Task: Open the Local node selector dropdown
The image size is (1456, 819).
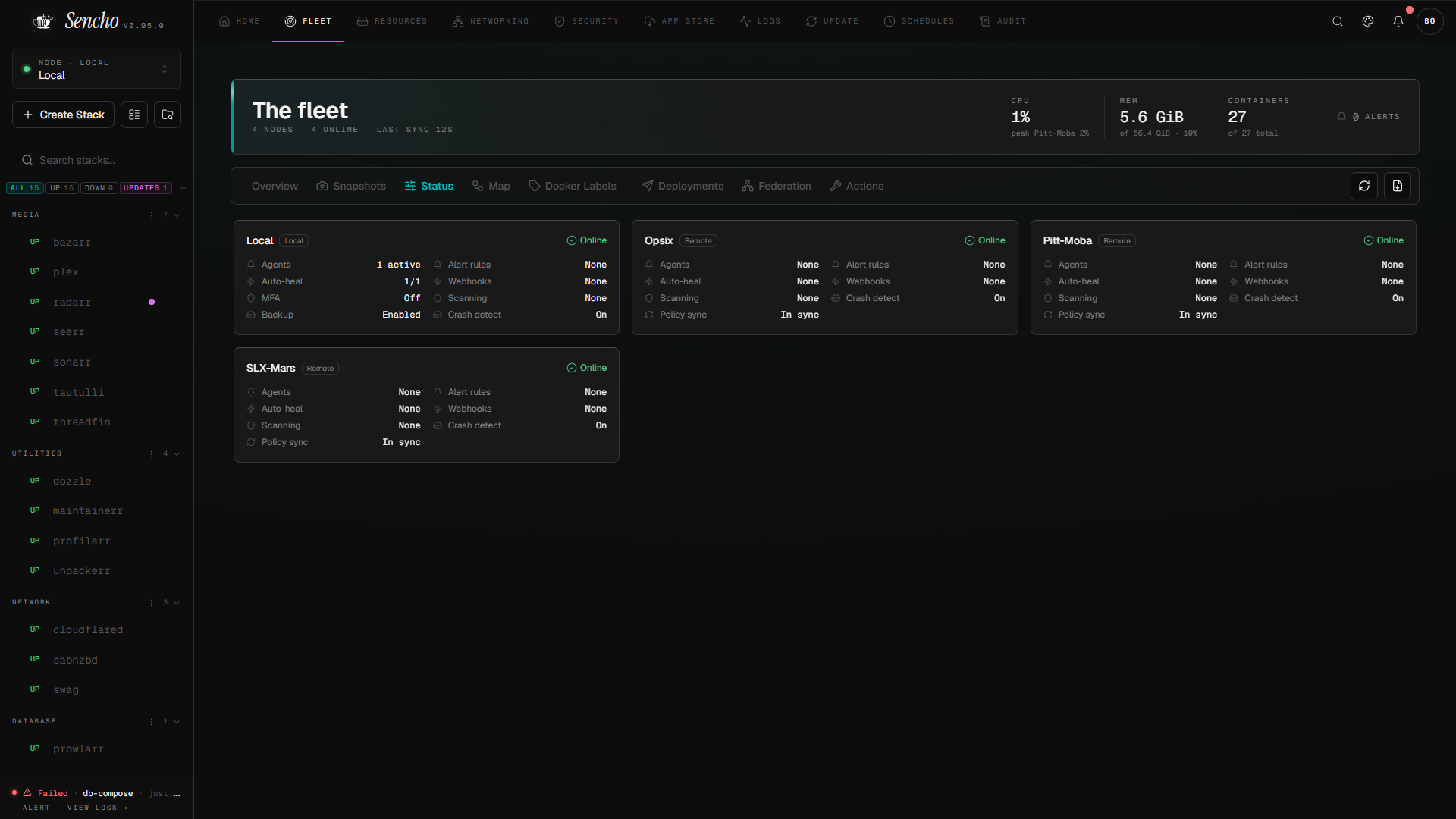Action: coord(96,69)
